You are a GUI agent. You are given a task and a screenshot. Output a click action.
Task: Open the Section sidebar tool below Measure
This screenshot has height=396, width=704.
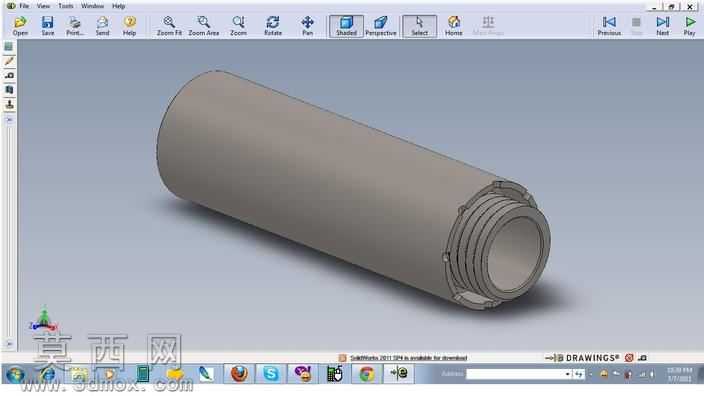tap(9, 90)
